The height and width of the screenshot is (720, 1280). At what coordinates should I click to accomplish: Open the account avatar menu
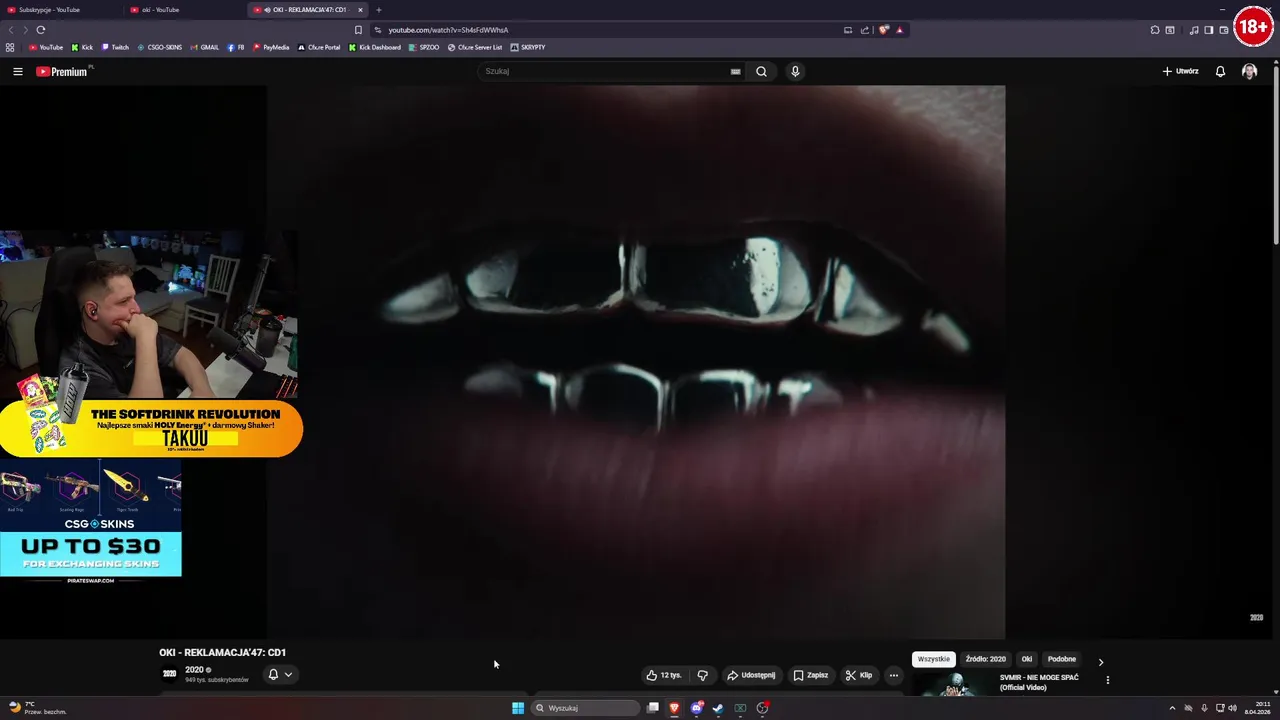pos(1249,71)
